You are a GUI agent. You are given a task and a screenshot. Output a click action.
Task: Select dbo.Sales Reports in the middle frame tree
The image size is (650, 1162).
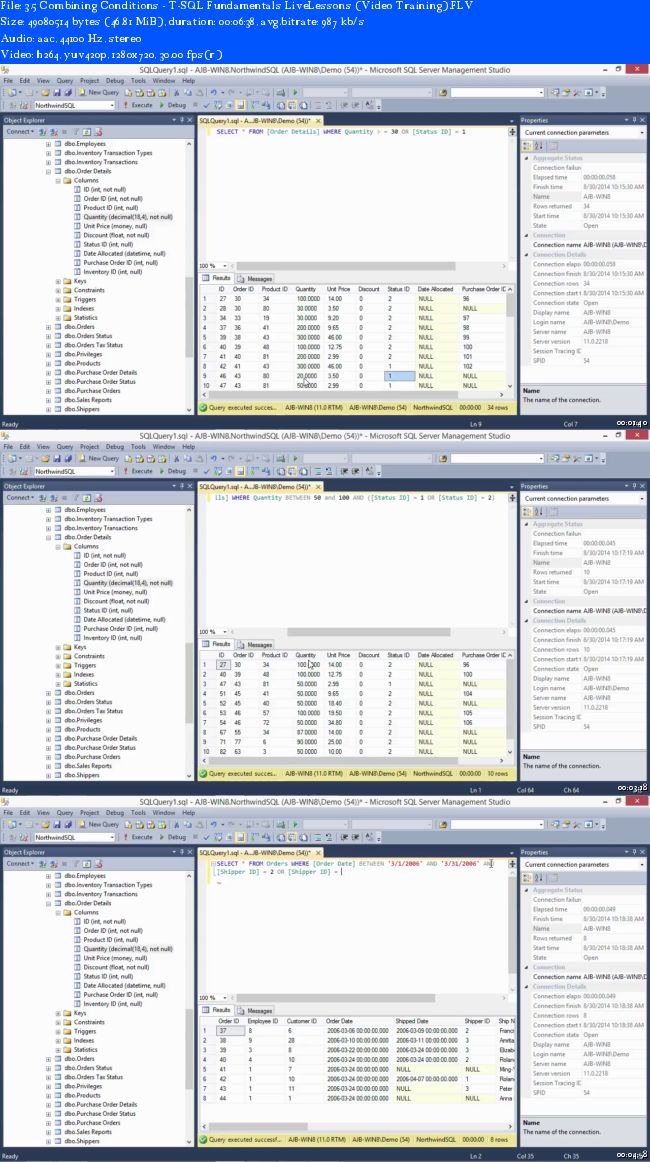(88, 766)
